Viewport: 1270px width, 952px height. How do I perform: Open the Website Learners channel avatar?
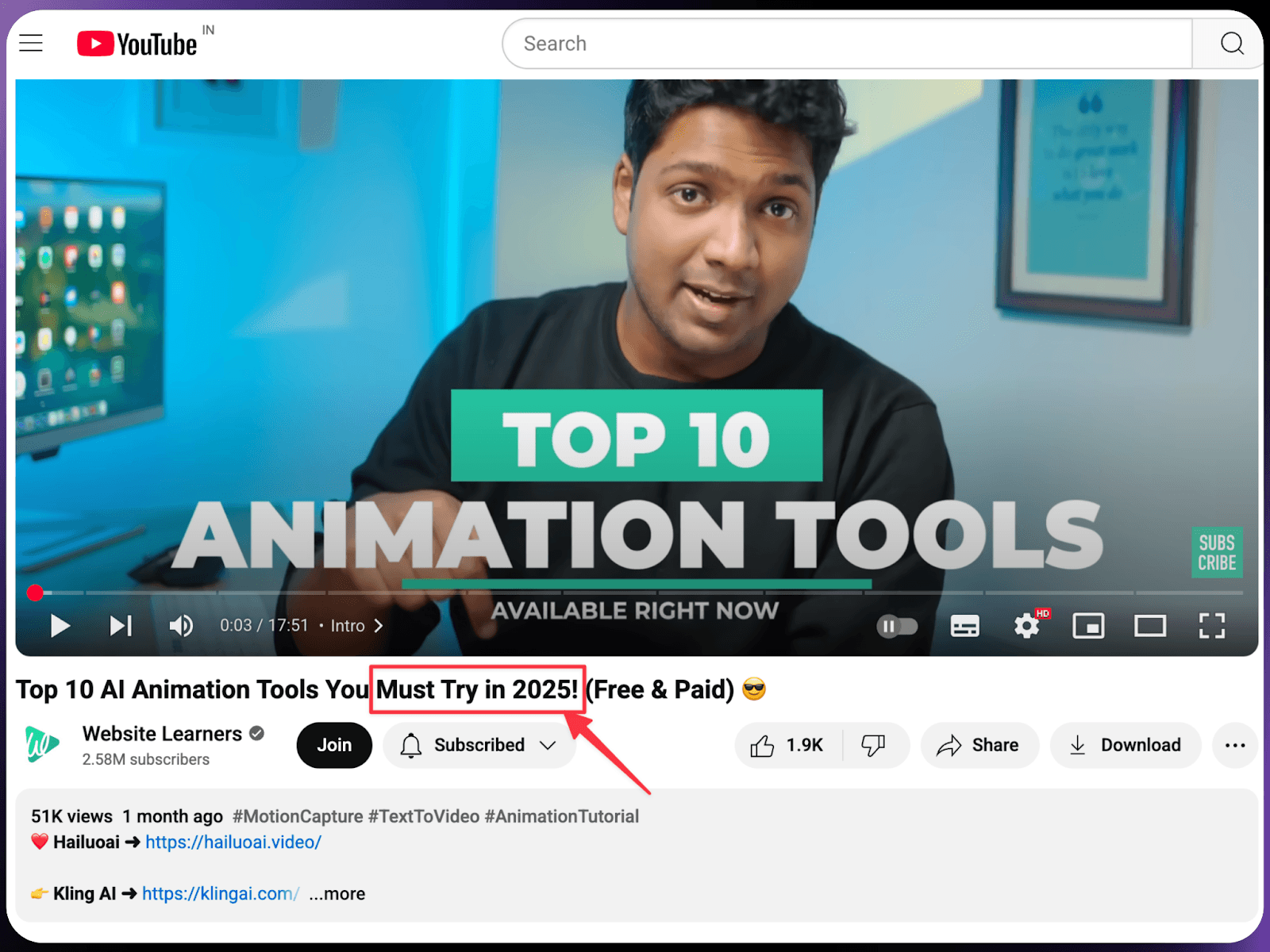point(42,744)
